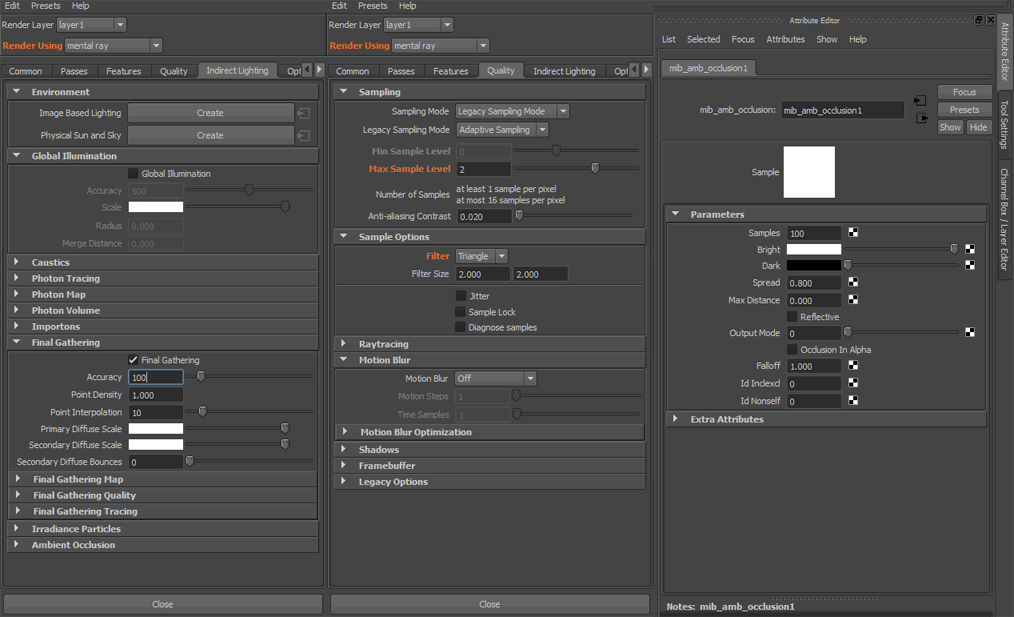Click the Hide button in Attribute Editor
Screen dimensions: 1014x617
tap(978, 127)
